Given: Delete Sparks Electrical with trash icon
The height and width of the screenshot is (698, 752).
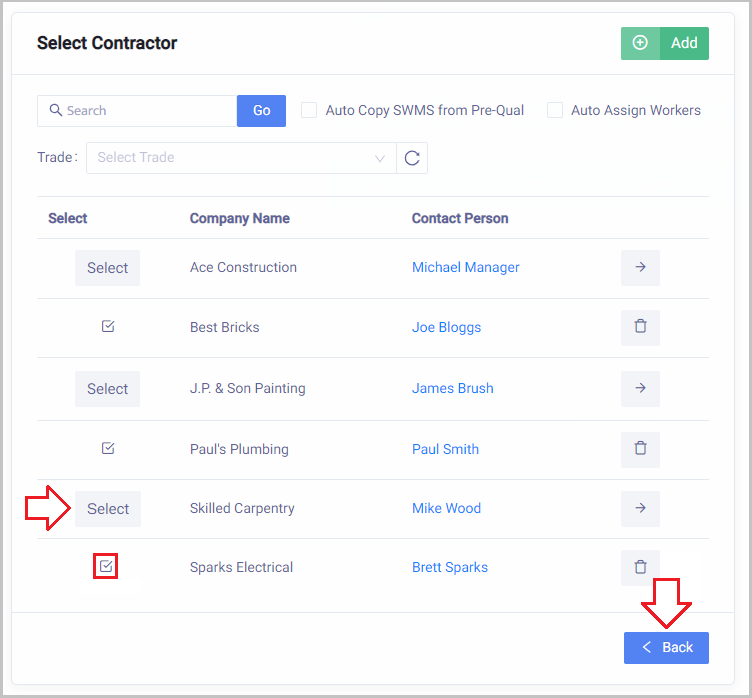Looking at the screenshot, I should pos(640,567).
